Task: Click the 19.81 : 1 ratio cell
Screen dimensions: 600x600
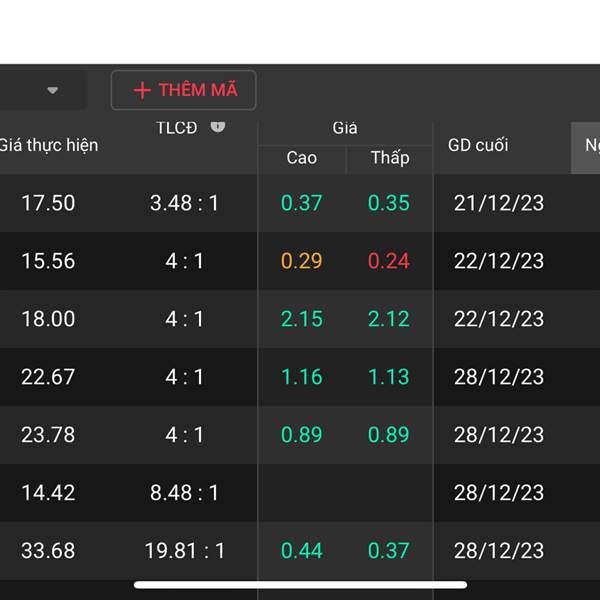Action: click(x=184, y=551)
